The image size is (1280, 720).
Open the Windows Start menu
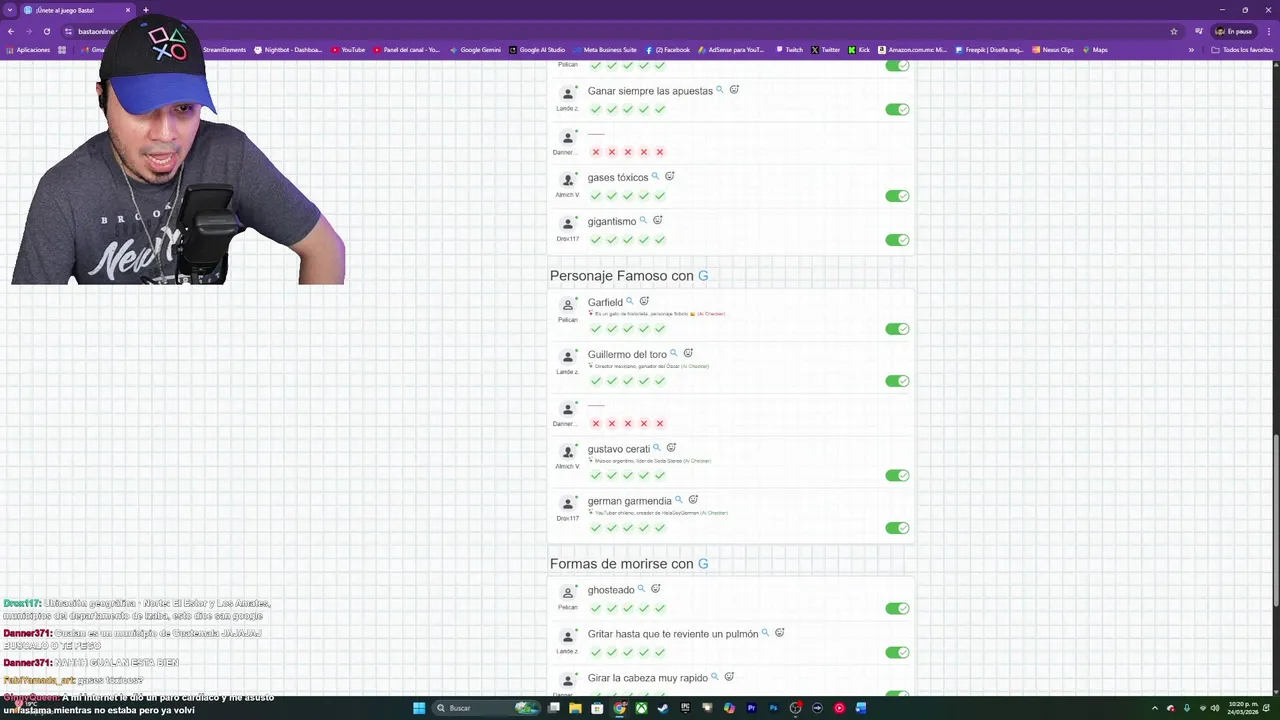(419, 708)
